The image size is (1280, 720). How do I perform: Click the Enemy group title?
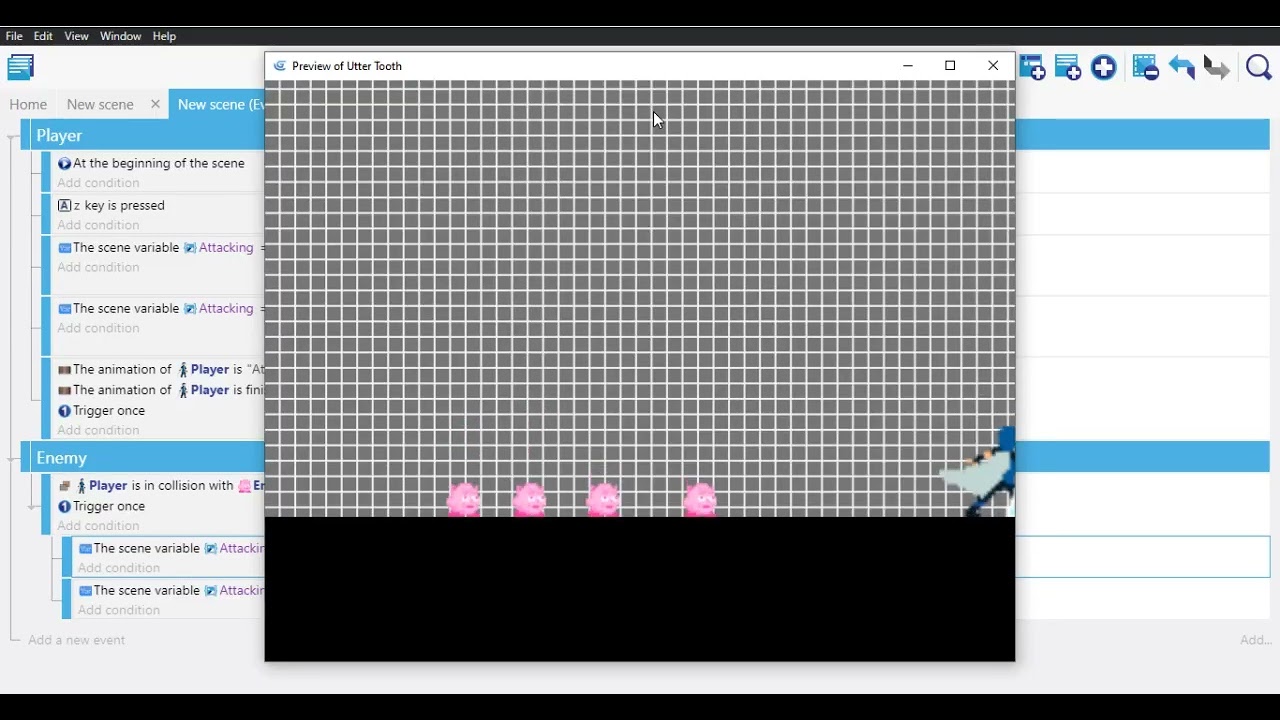(x=62, y=457)
